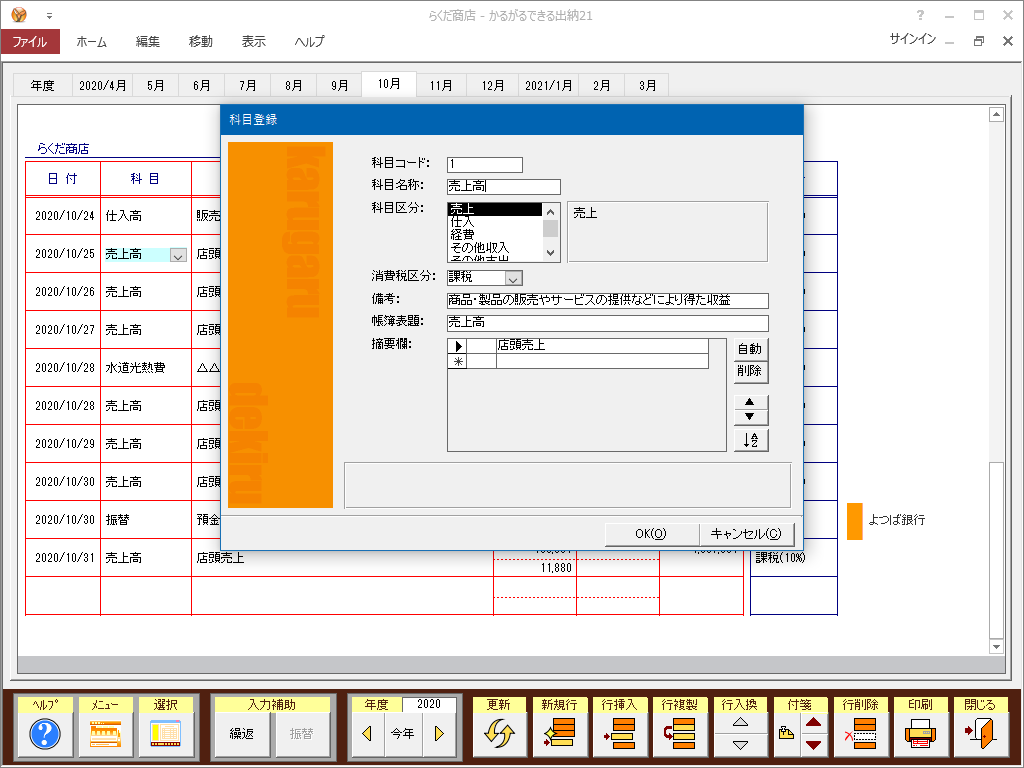
Task: Switch to the 3月 month tab
Action: tap(647, 86)
